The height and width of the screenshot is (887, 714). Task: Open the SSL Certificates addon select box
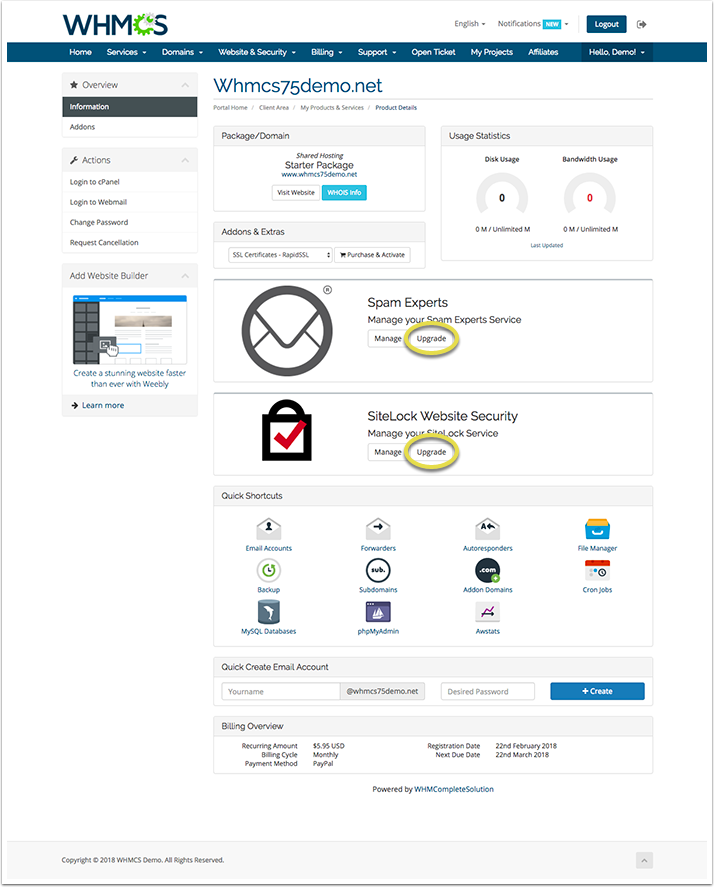pos(280,255)
